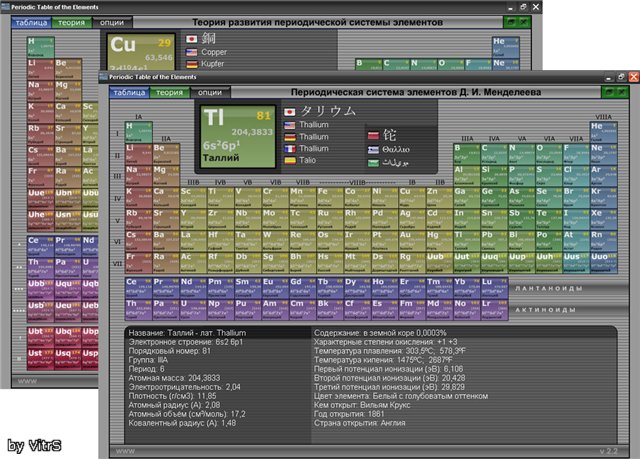Image resolution: width=640 pixels, height=459 pixels.
Task: Select the Lr actinoid cell
Action: [x=494, y=310]
